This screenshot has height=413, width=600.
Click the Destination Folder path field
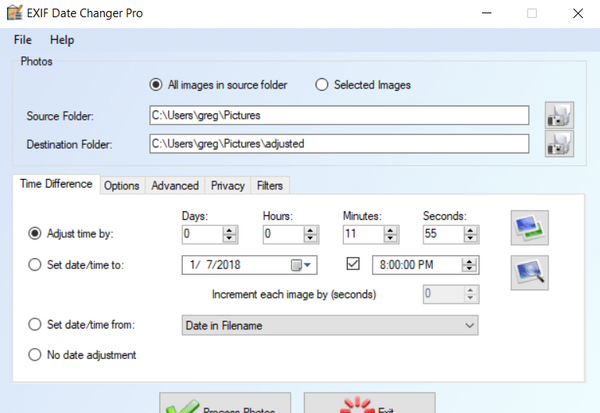coord(339,144)
